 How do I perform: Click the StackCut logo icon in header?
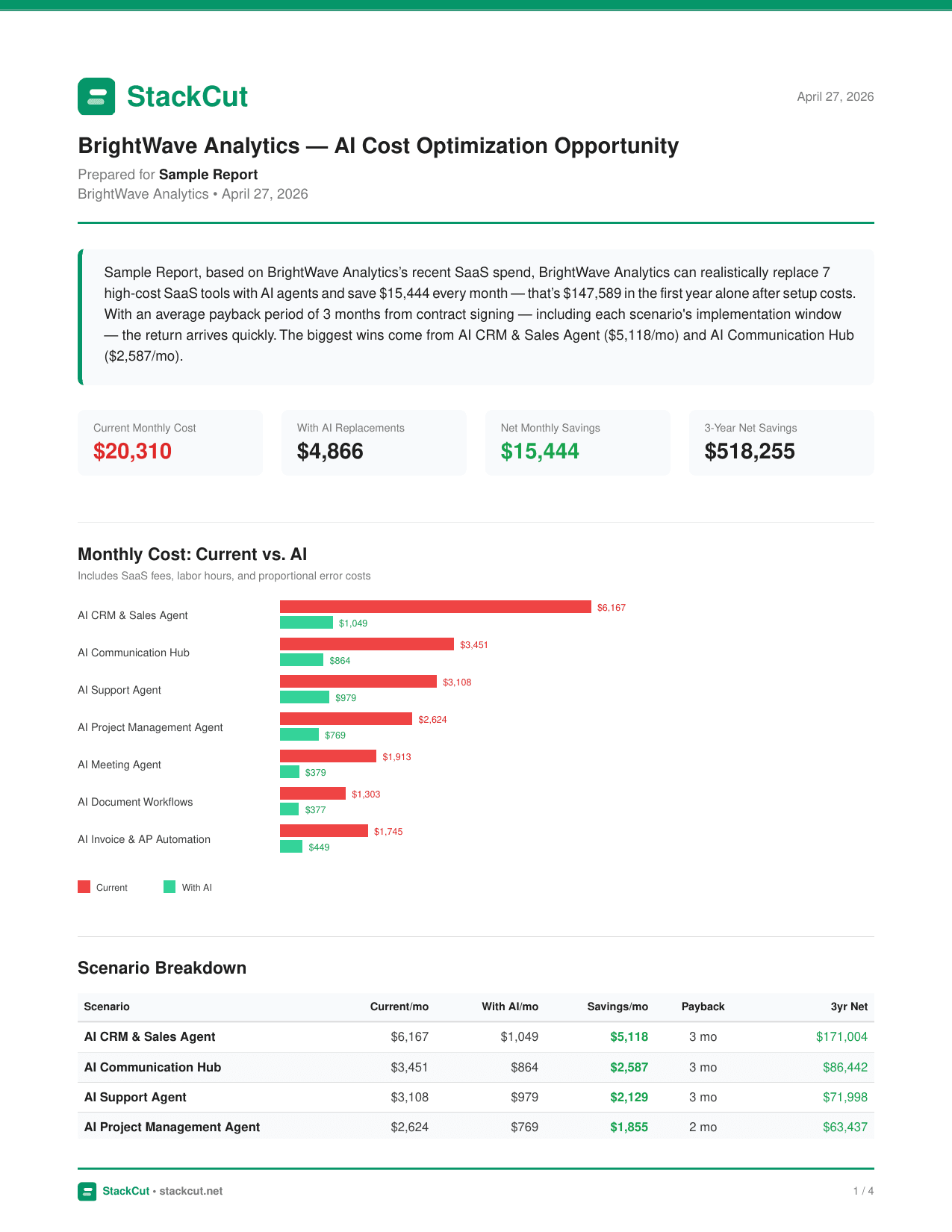coord(96,96)
